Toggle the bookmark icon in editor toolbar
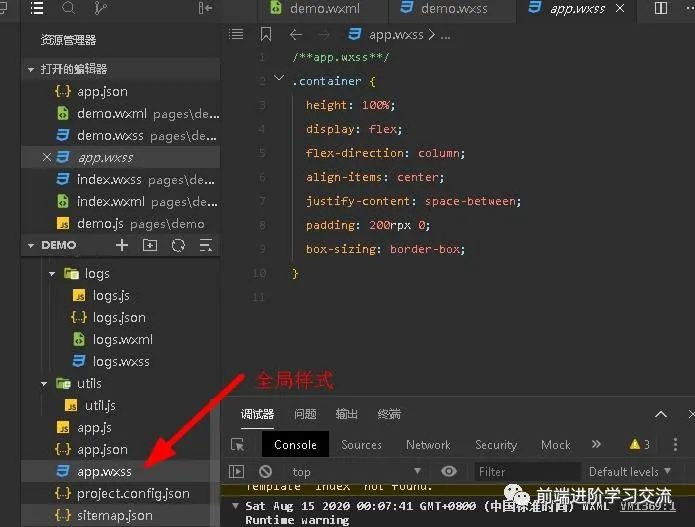 pos(265,34)
